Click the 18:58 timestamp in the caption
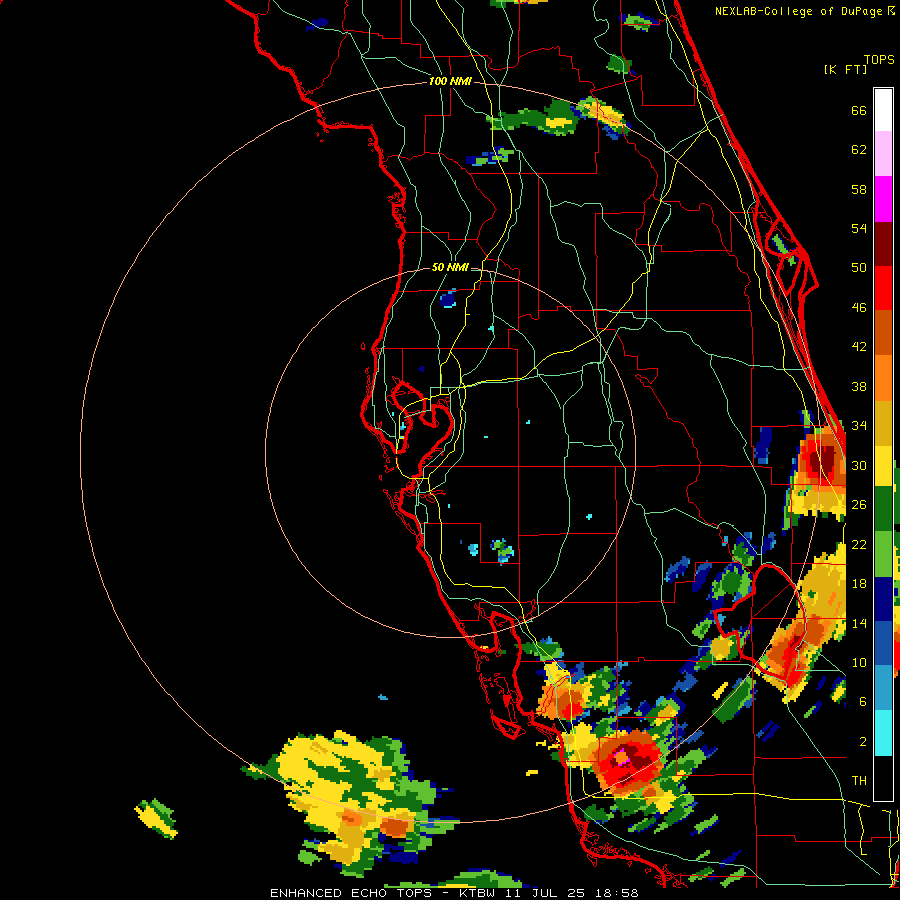The image size is (900, 900). click(x=616, y=893)
